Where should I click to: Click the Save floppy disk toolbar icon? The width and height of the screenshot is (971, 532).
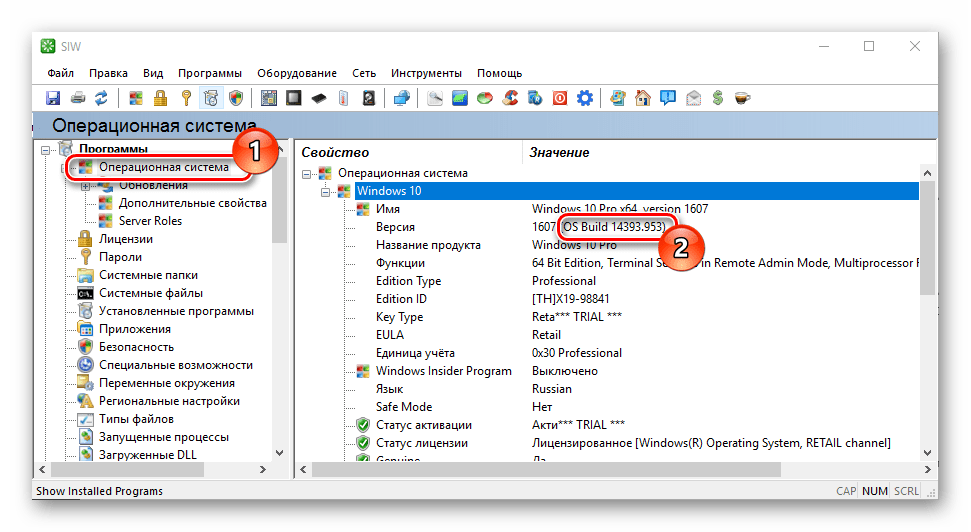tap(54, 98)
